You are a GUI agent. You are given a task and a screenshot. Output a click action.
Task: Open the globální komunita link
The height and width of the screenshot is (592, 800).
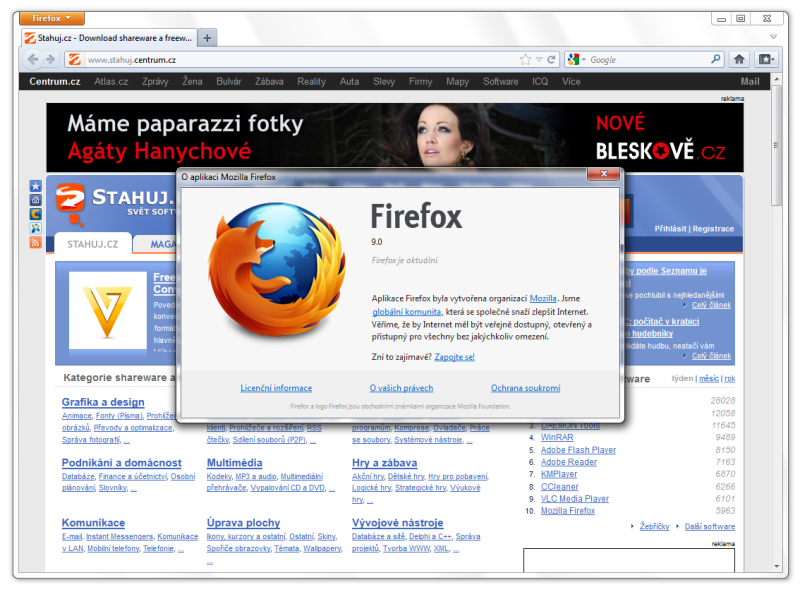click(407, 312)
